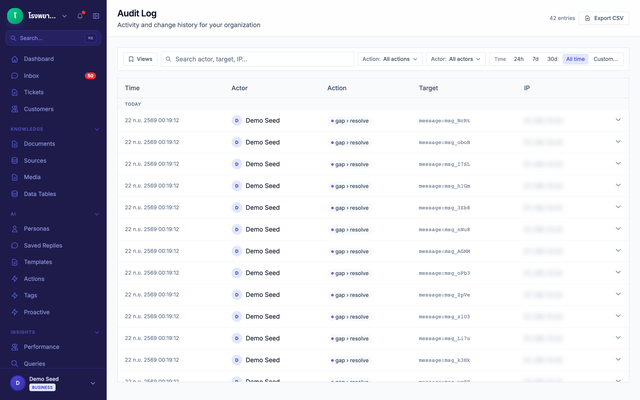The width and height of the screenshot is (640, 400).
Task: Expand the log row for message:msg_k3Hk
Action: [618, 360]
